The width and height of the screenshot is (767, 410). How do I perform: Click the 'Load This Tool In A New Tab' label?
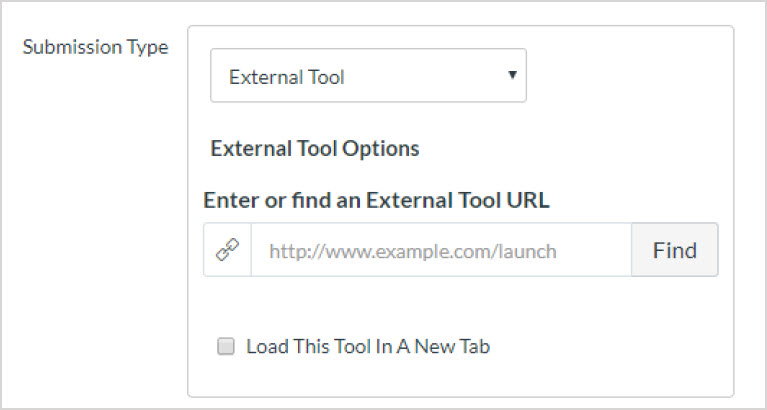(368, 347)
